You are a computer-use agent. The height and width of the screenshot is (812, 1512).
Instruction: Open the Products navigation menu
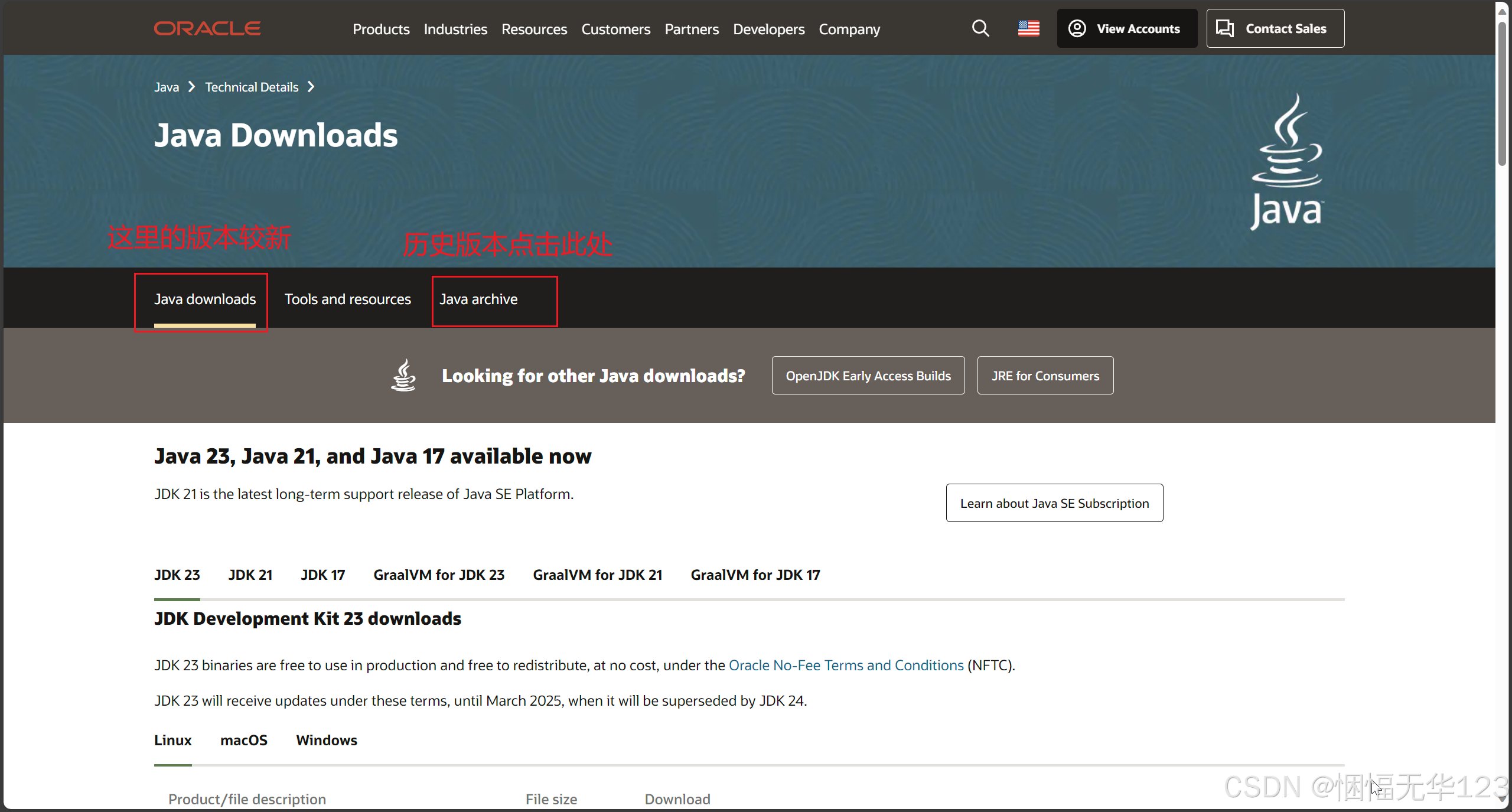point(381,29)
